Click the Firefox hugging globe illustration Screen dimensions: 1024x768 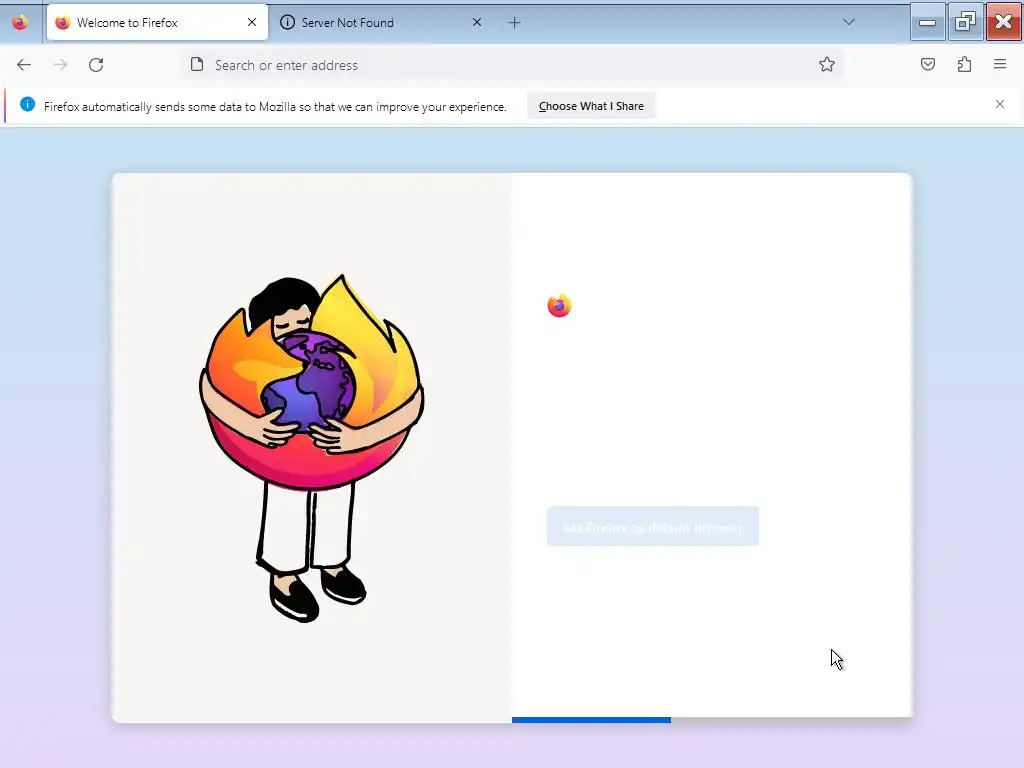point(312,448)
